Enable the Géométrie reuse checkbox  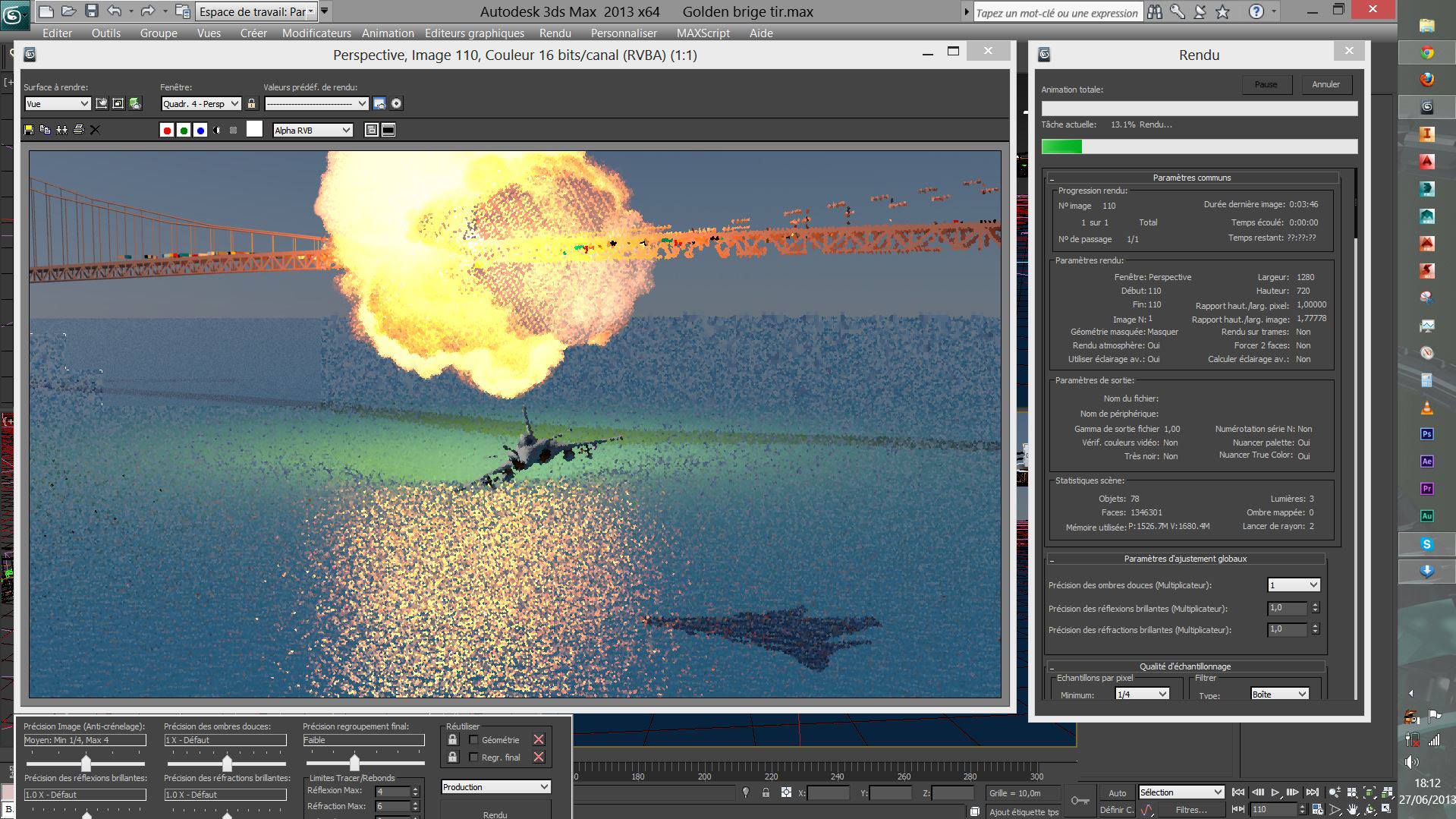(474, 740)
